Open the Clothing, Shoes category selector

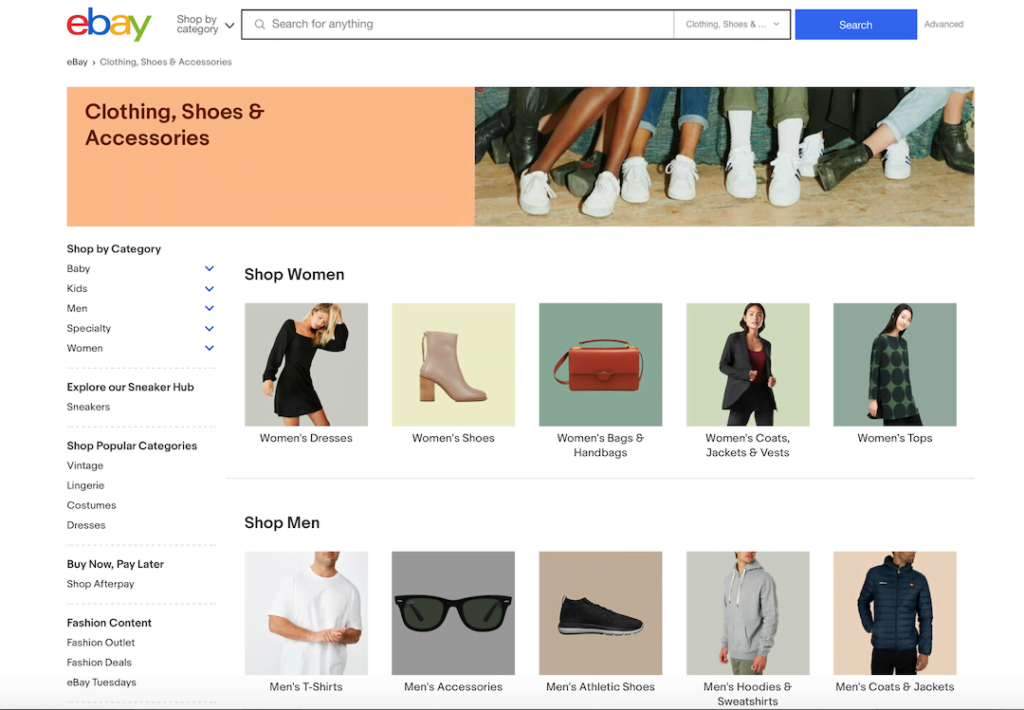click(x=732, y=24)
